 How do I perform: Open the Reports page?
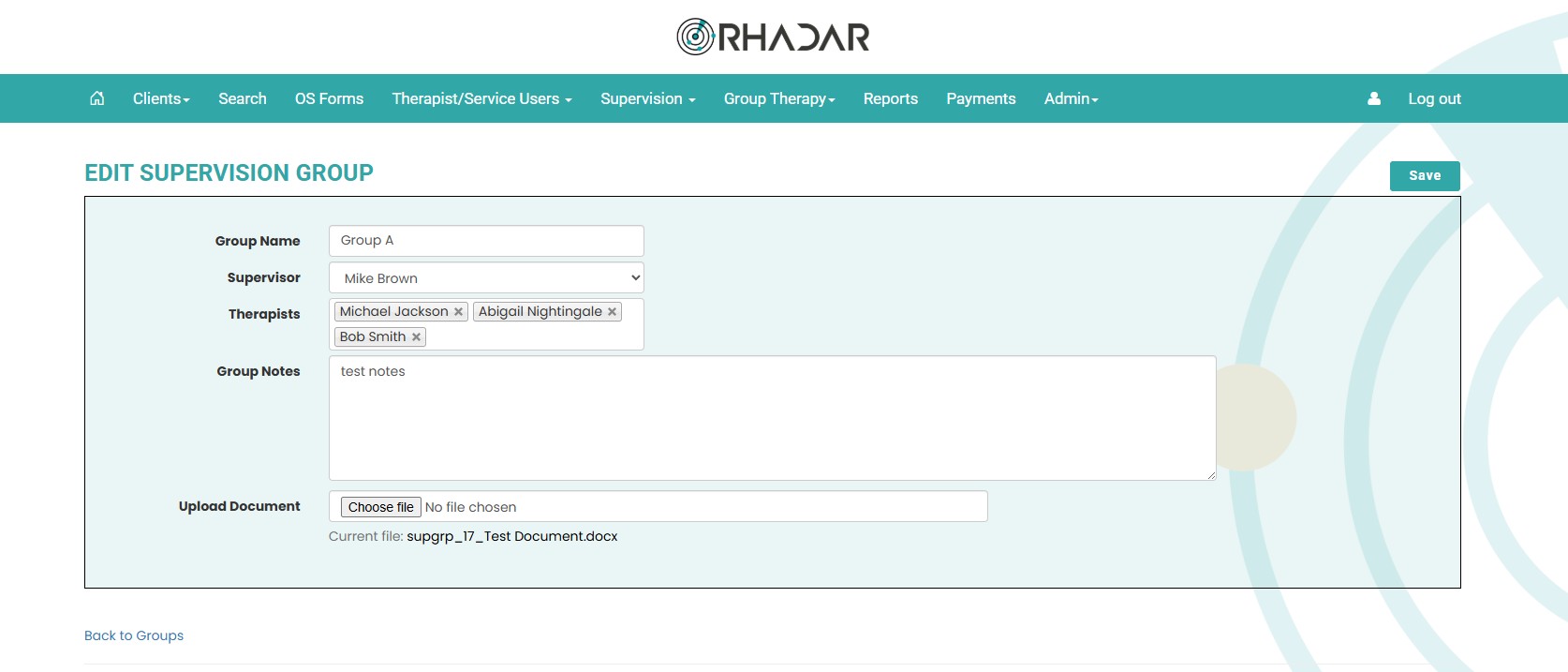point(891,98)
